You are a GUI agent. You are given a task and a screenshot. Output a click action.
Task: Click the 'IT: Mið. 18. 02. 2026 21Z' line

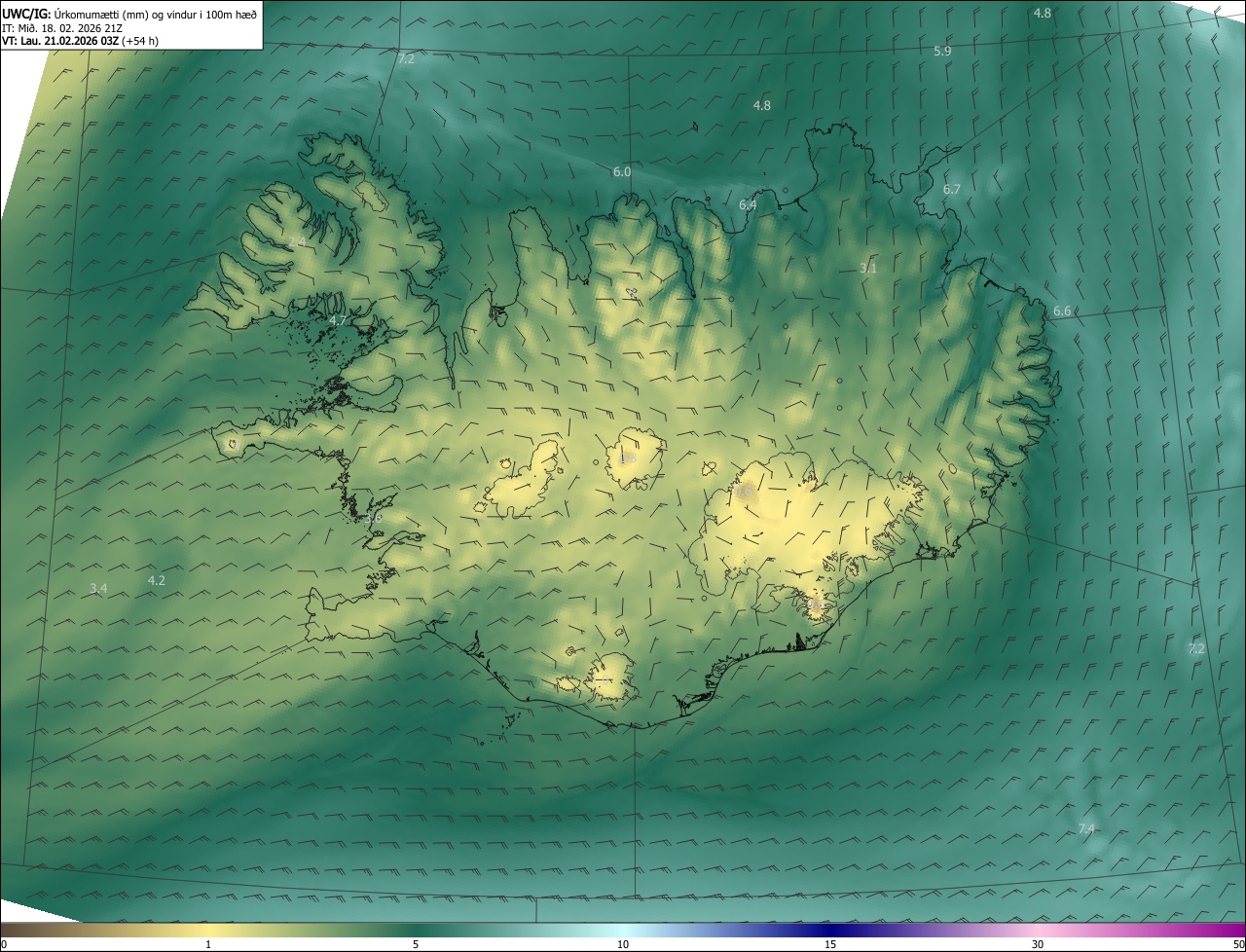(x=62, y=27)
